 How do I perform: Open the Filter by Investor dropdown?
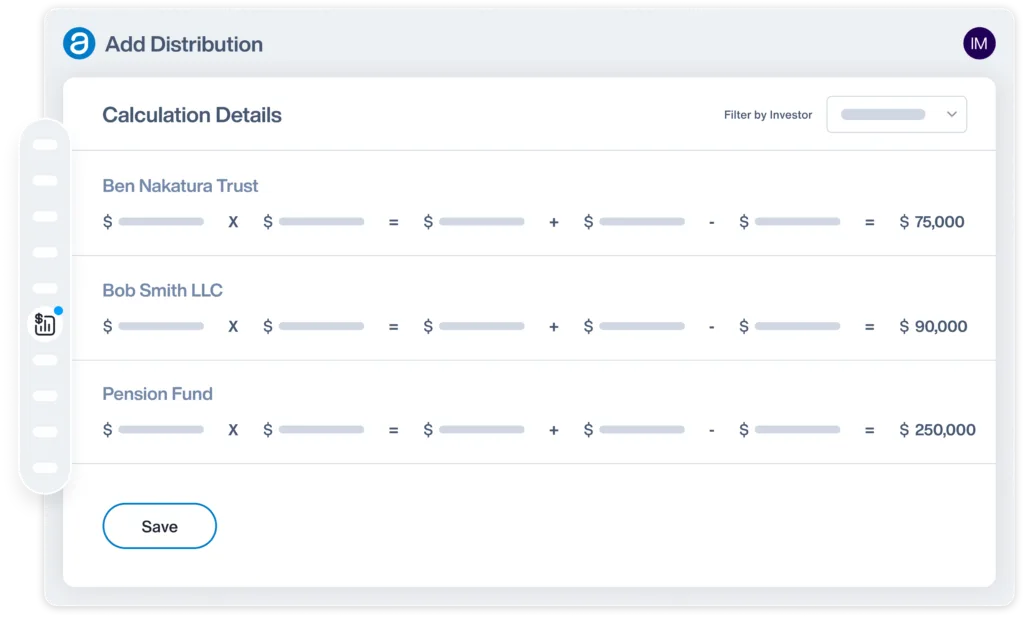(896, 114)
